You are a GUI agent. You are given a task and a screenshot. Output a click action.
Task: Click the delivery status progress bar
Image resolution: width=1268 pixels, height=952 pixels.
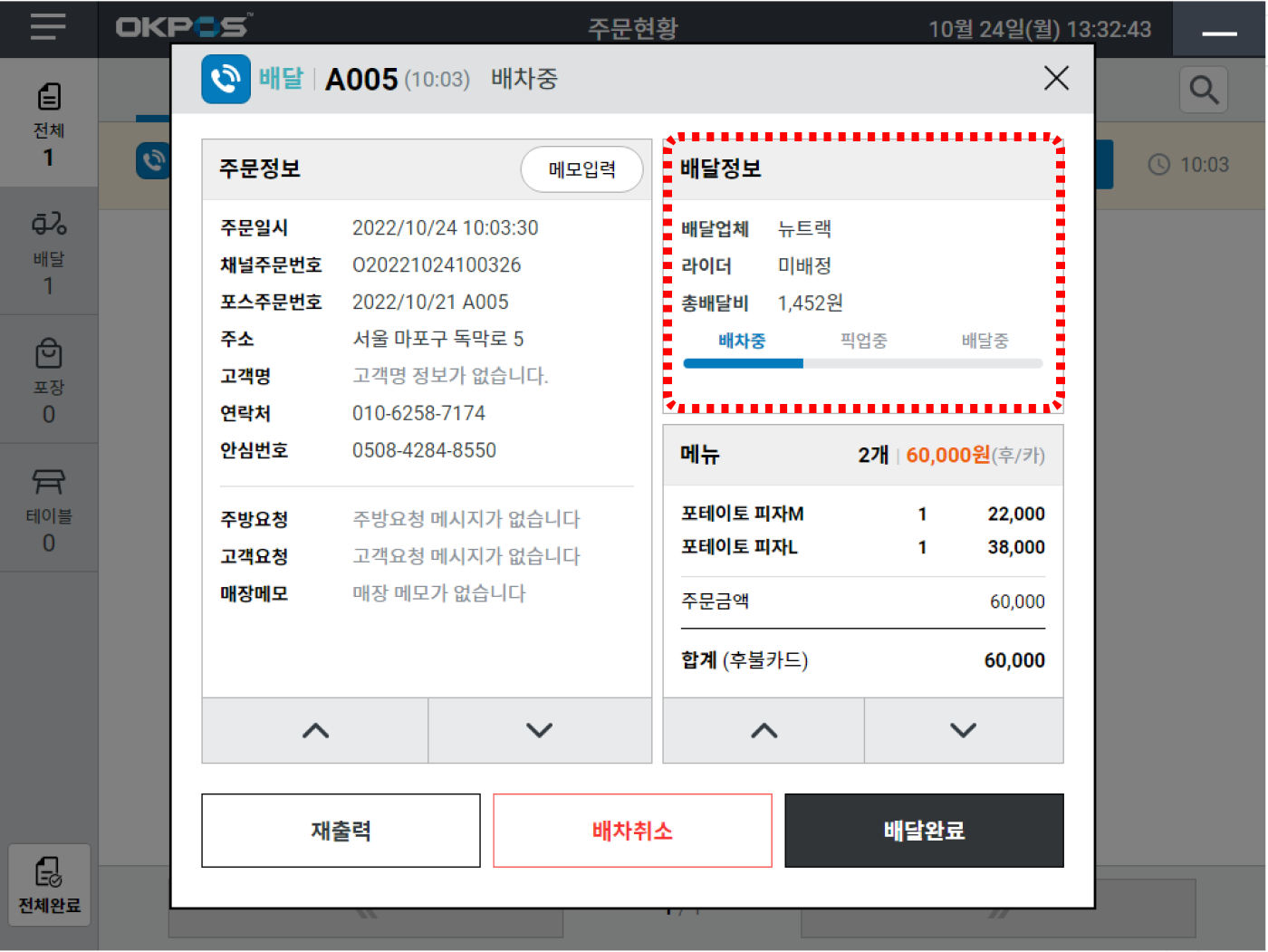tap(862, 363)
